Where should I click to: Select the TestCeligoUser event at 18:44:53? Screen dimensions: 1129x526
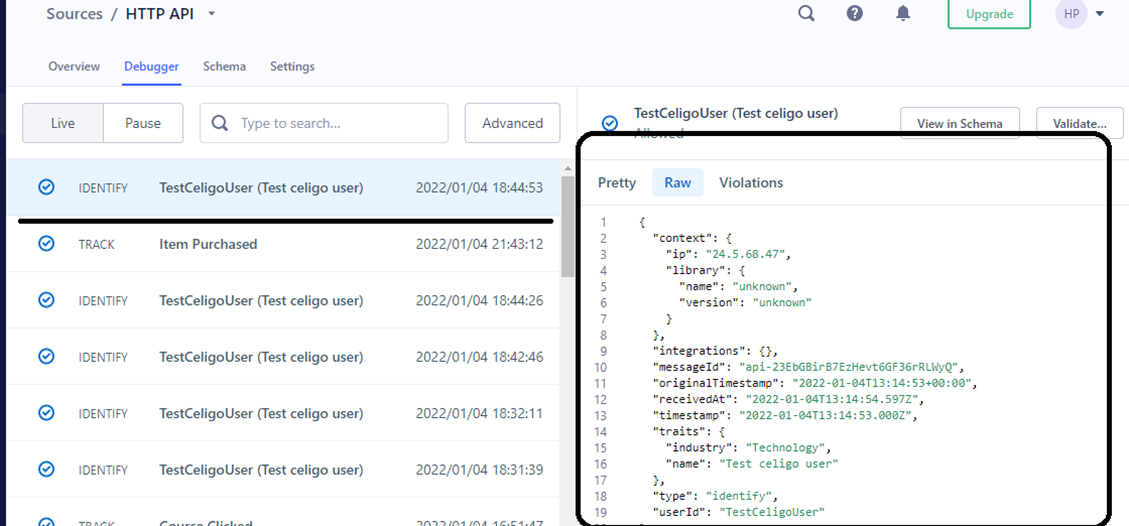coord(283,188)
